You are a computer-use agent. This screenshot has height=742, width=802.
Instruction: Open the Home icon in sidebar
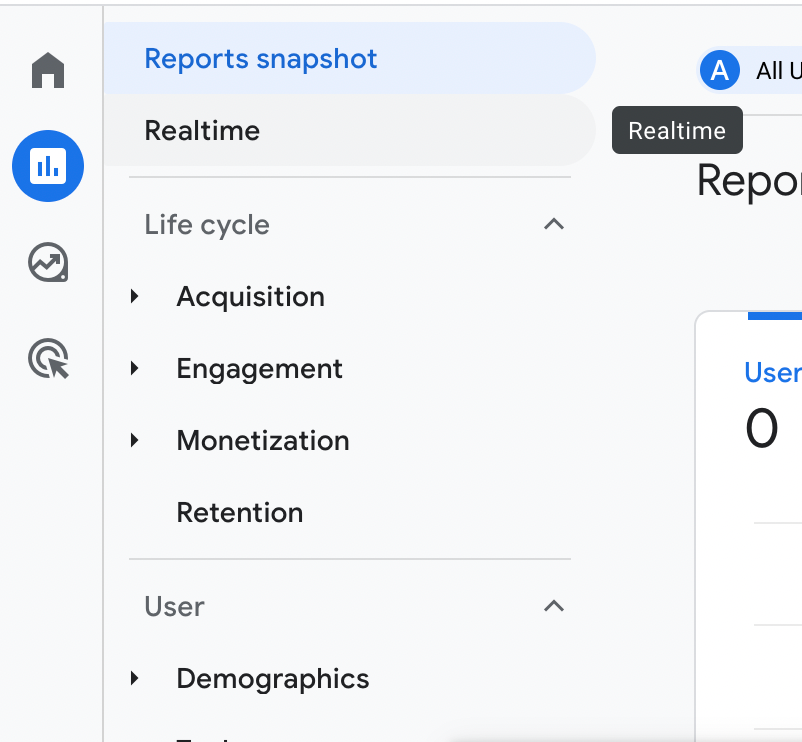pyautogui.click(x=48, y=71)
